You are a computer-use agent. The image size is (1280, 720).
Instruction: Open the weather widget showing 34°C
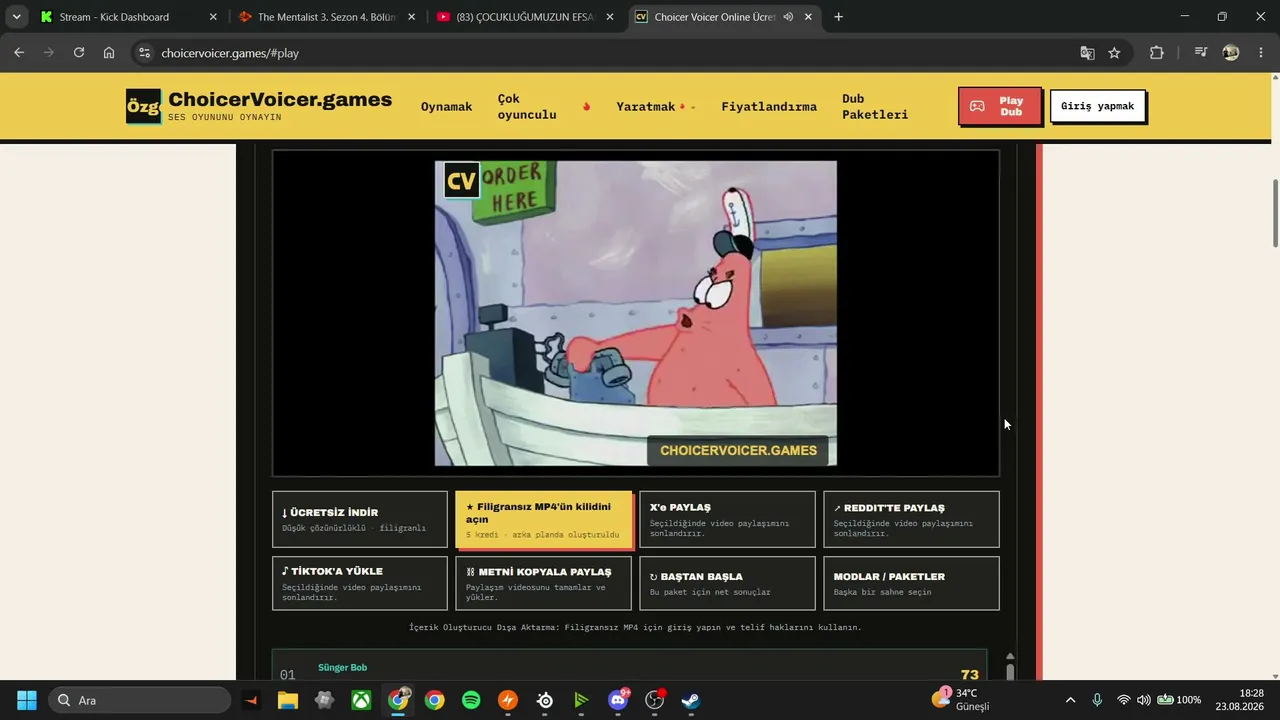pyautogui.click(x=960, y=700)
